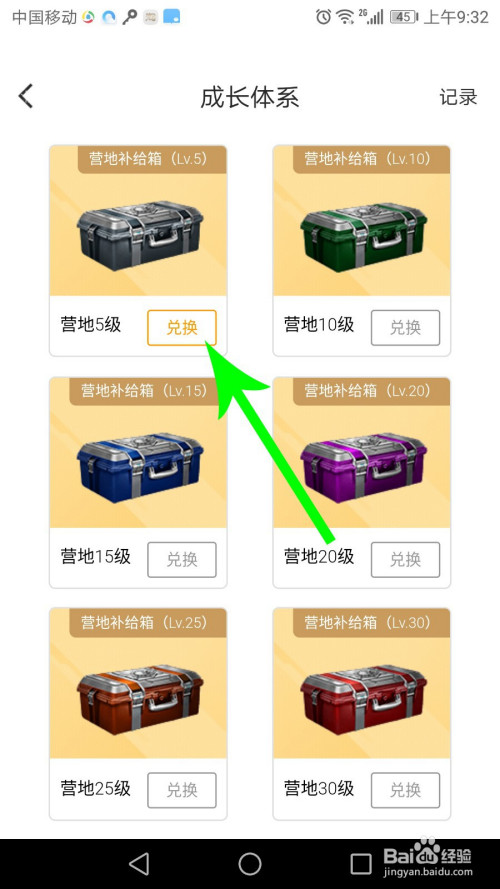
Task: Tap the green Lv.10 supply box image
Action: click(363, 234)
